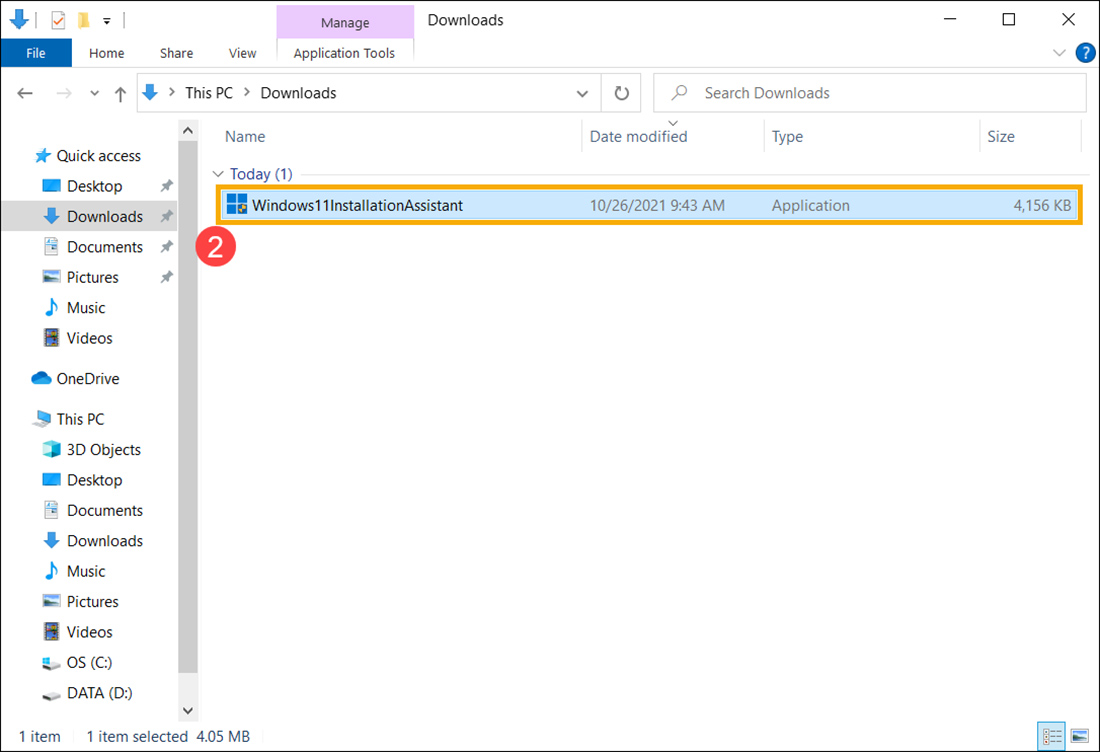Navigate up to This PC
Screen dimensions: 1100x752
pyautogui.click(x=119, y=92)
